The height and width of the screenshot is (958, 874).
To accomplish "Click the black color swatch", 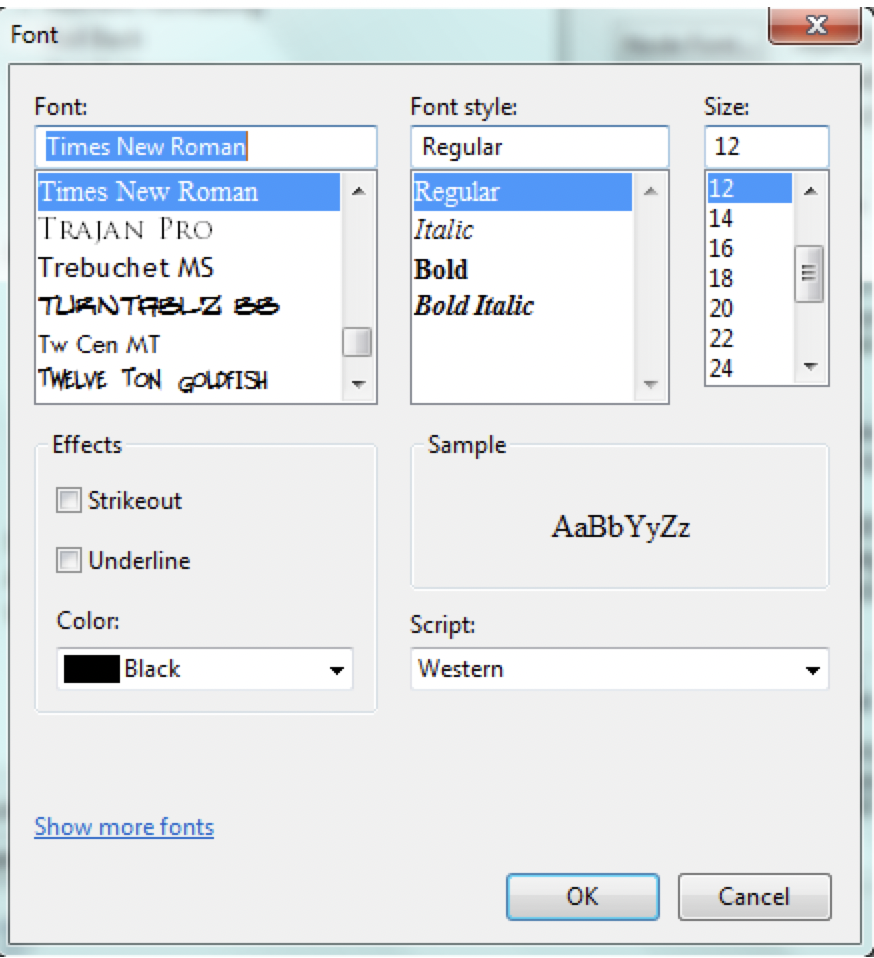I will (x=91, y=669).
